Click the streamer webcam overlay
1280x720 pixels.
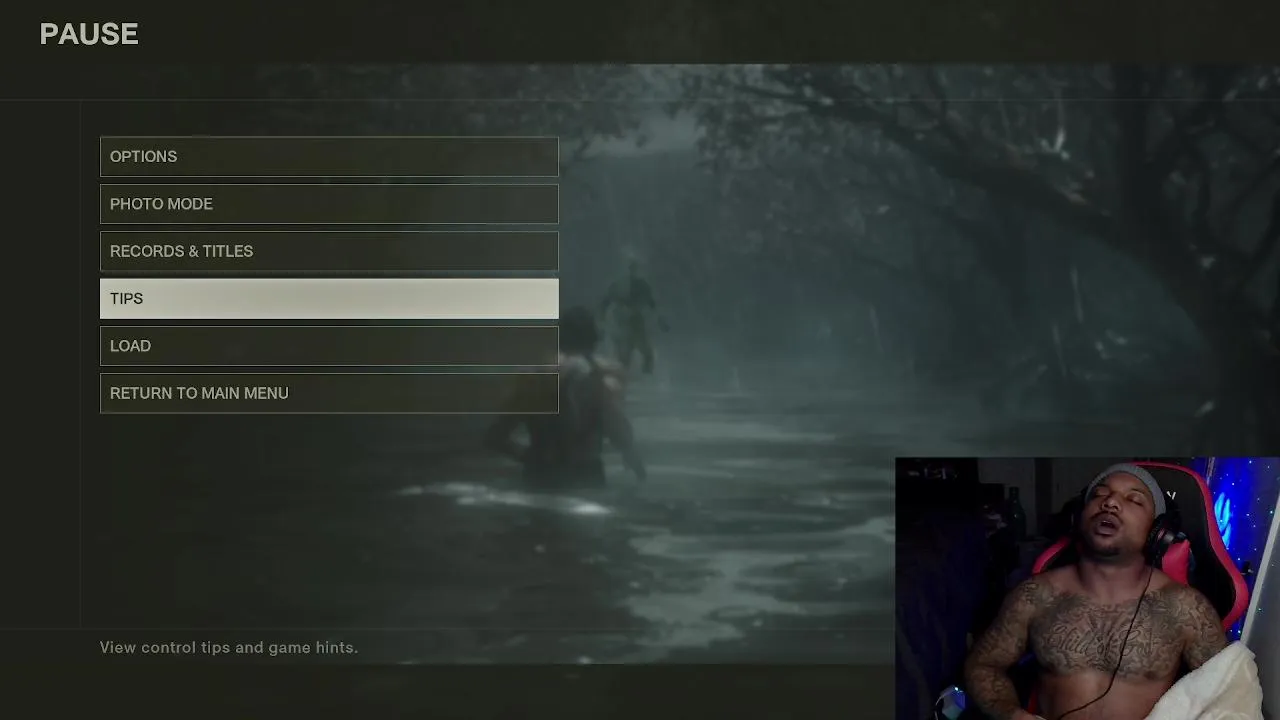coord(1087,589)
